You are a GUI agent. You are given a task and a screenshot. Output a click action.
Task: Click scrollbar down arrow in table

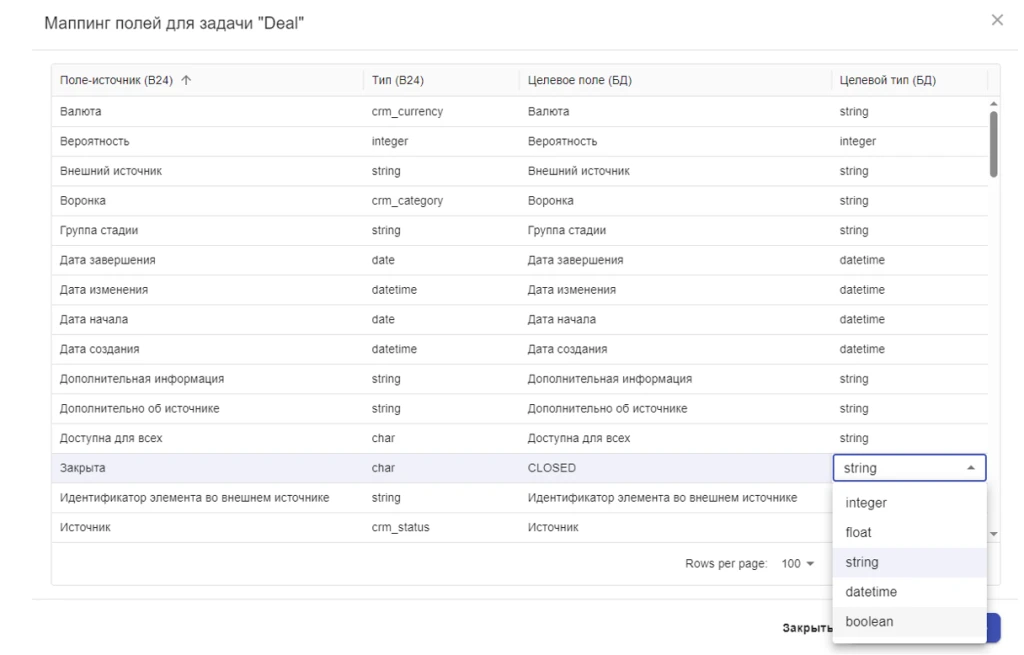(993, 535)
